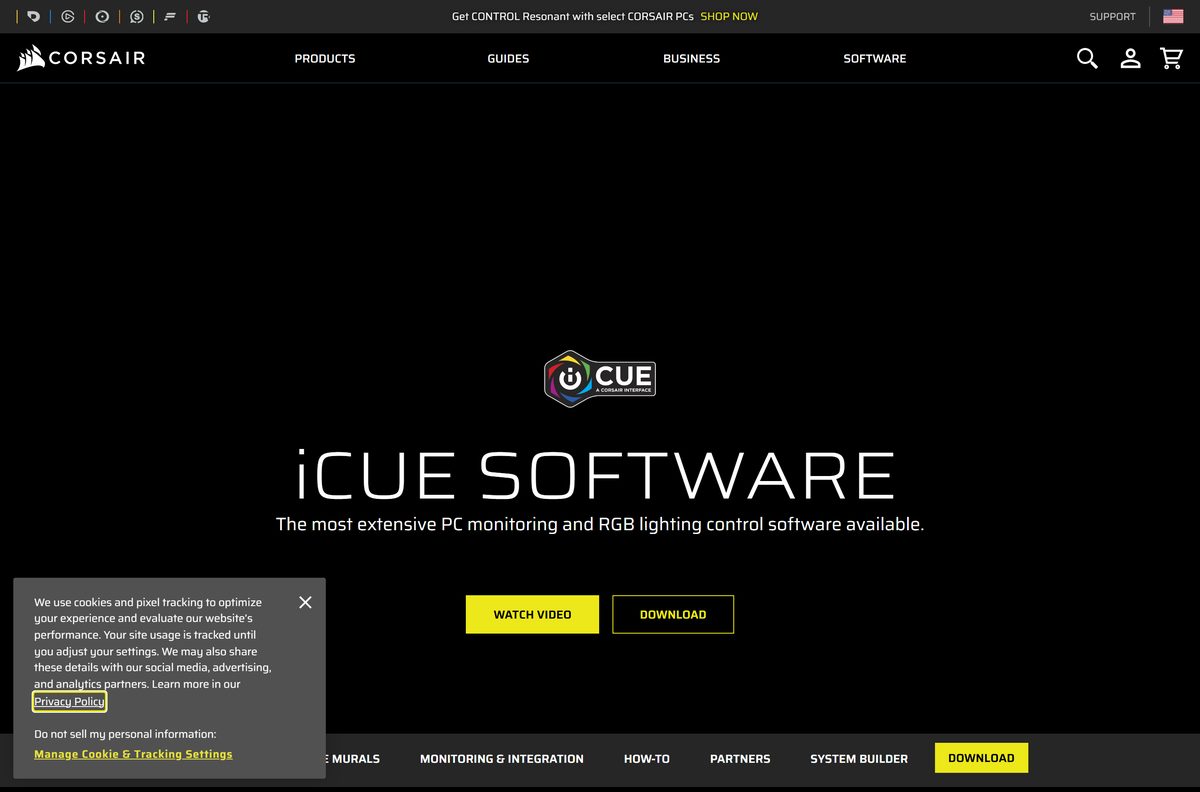
Task: Go to MONITORING & INTEGRATION section
Action: coord(502,759)
